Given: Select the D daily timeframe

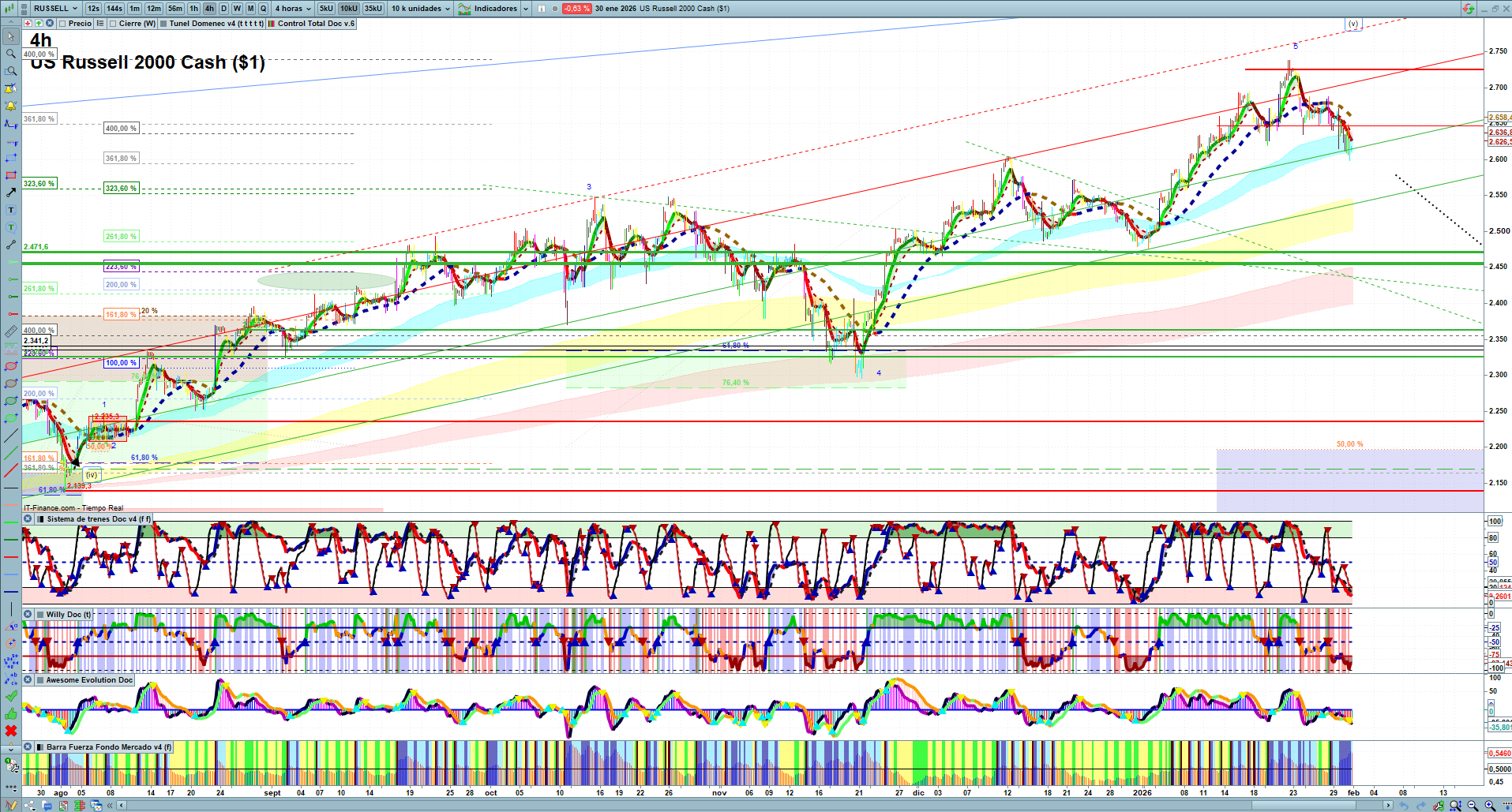Looking at the screenshot, I should tap(223, 9).
